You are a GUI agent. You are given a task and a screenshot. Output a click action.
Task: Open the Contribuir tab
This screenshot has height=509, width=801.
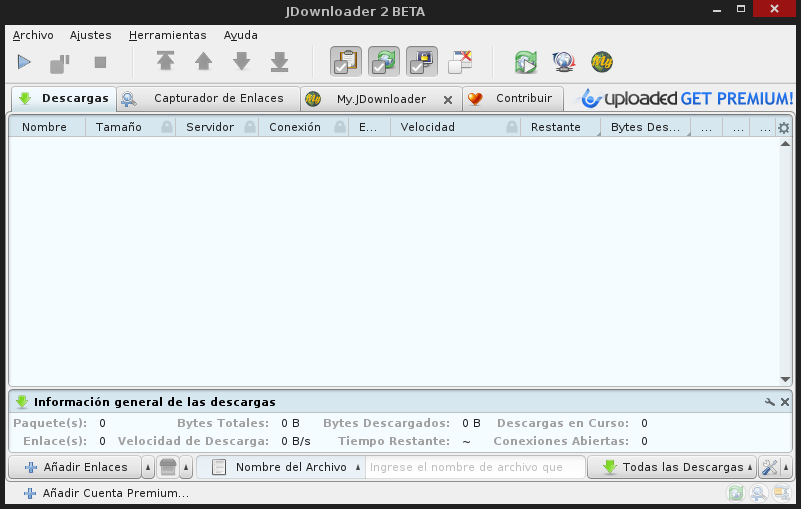point(513,99)
